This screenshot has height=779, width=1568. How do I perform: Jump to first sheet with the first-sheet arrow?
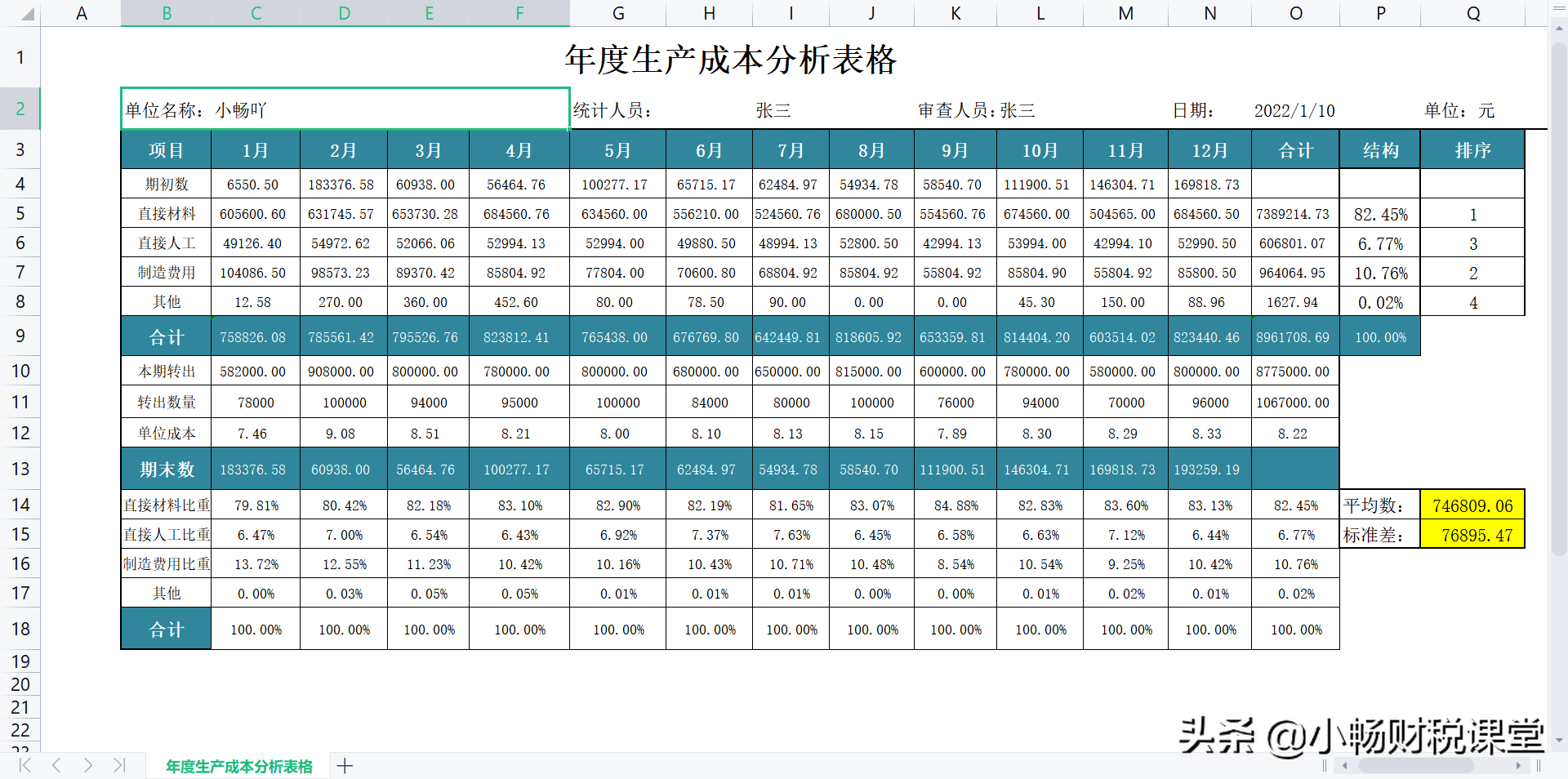(24, 766)
